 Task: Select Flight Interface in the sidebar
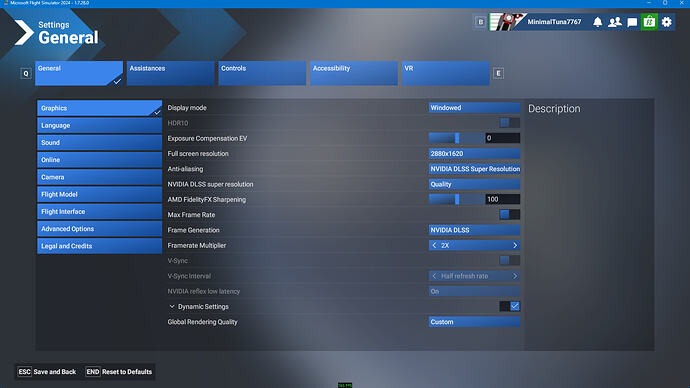[x=99, y=212]
